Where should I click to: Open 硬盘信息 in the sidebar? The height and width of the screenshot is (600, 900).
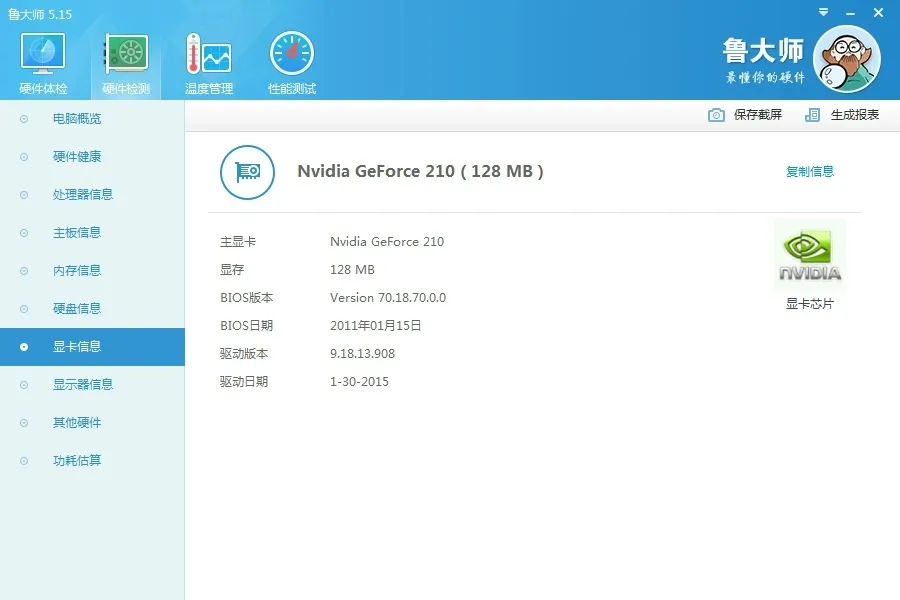point(92,308)
